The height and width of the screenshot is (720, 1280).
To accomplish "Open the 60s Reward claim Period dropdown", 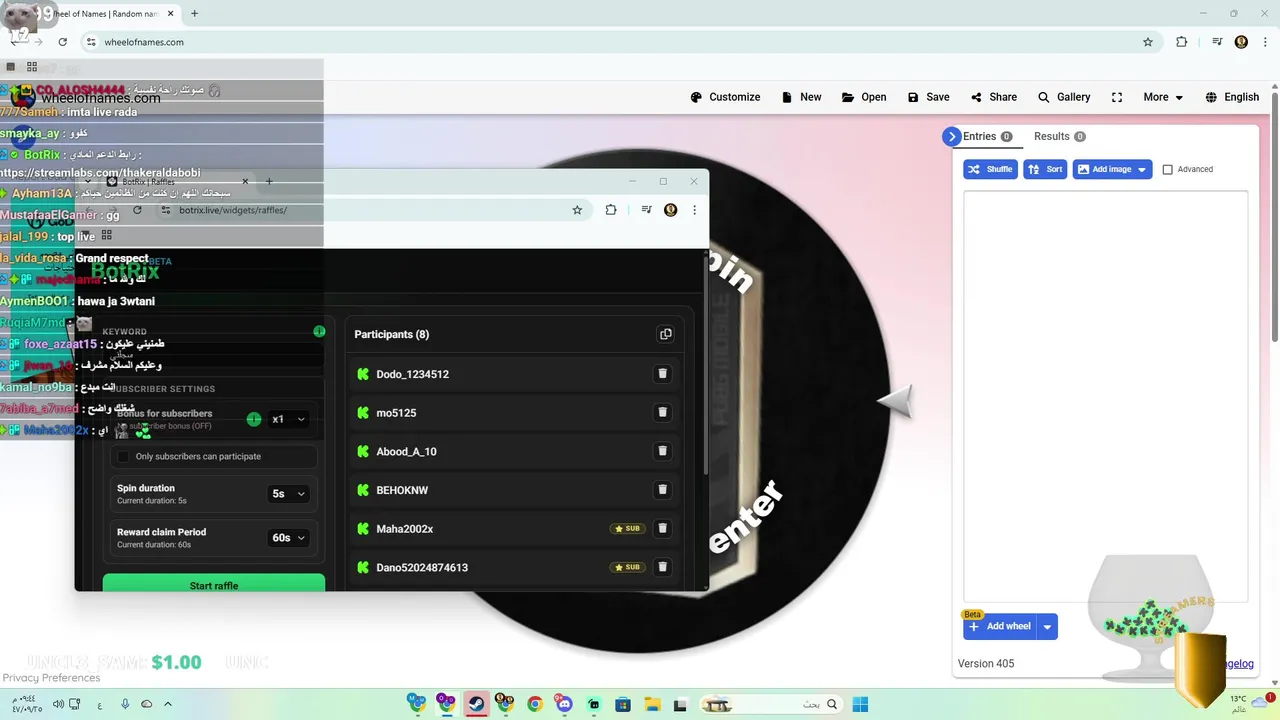I will click(x=289, y=537).
